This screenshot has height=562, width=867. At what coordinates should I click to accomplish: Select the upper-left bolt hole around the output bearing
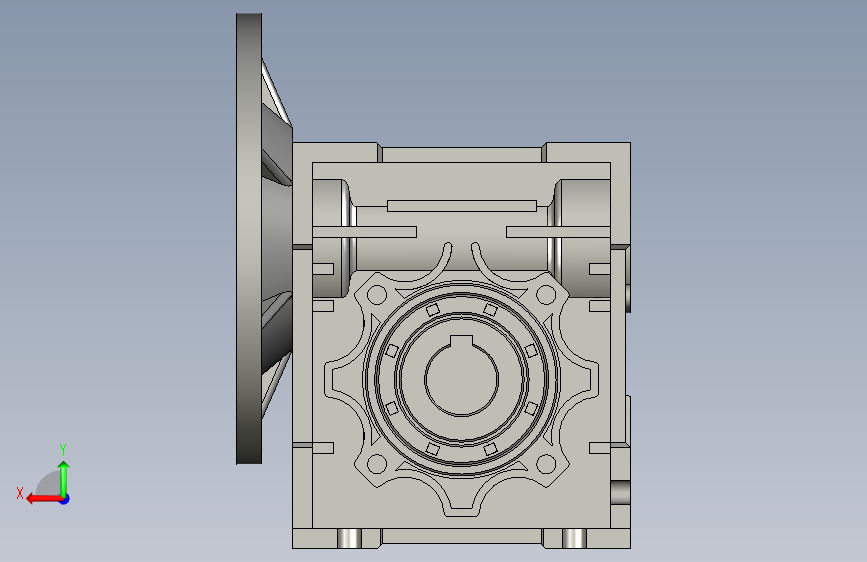point(377,295)
